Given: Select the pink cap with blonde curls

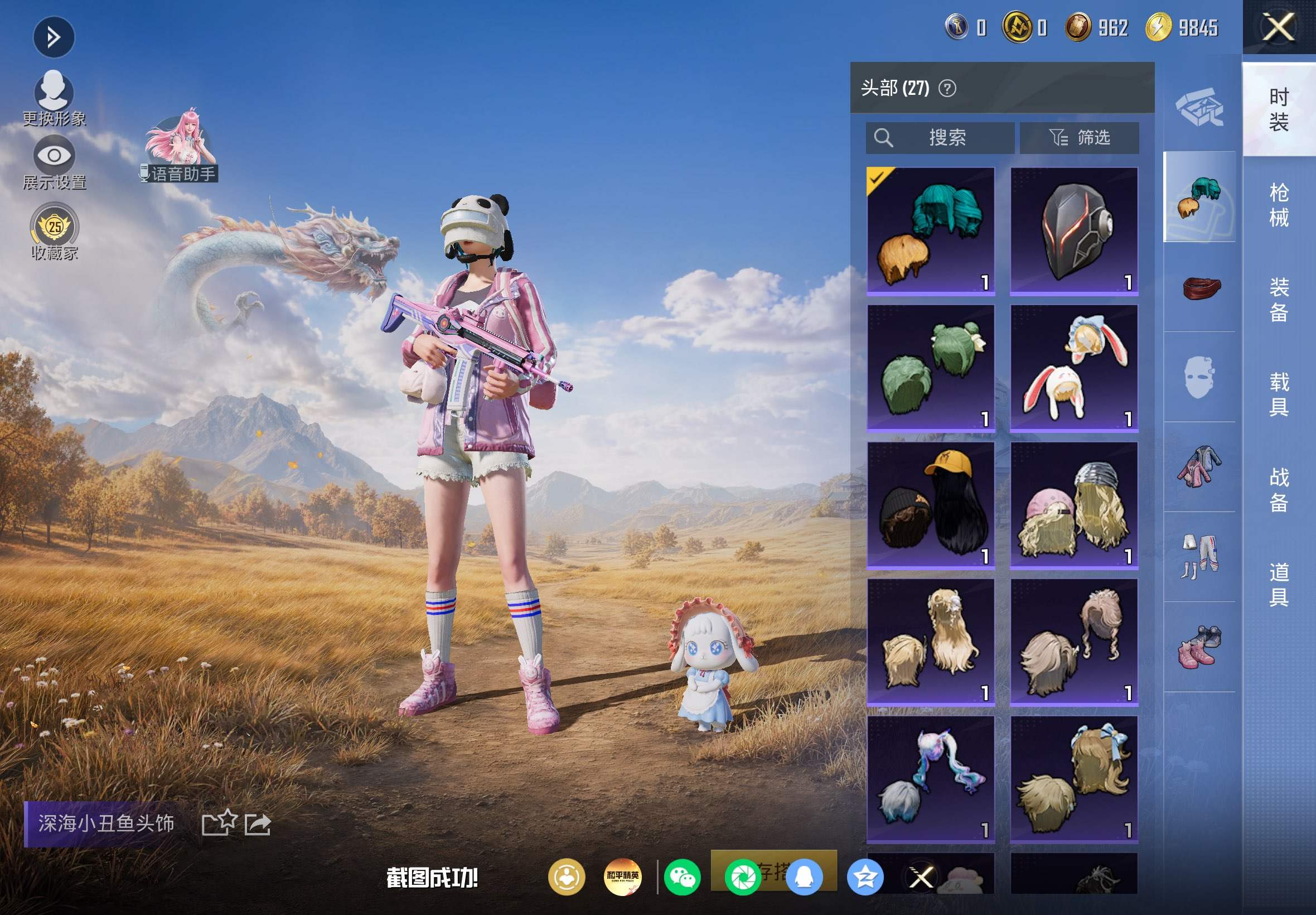Looking at the screenshot, I should [1073, 505].
